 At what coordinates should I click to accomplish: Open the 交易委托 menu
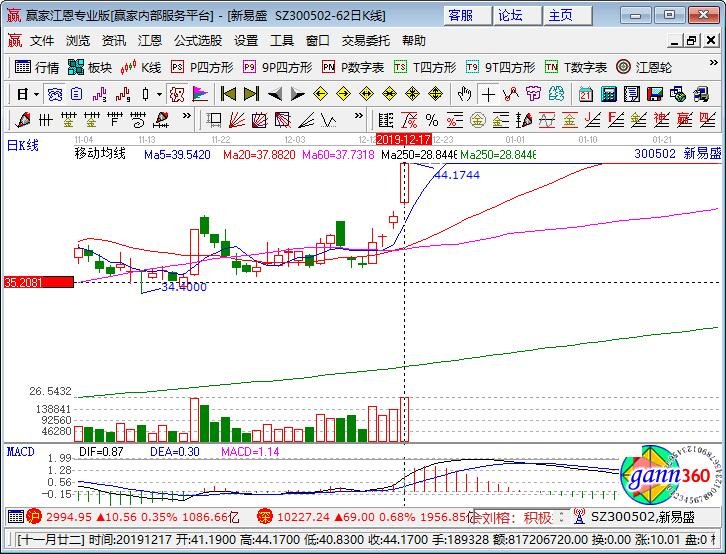(x=366, y=41)
